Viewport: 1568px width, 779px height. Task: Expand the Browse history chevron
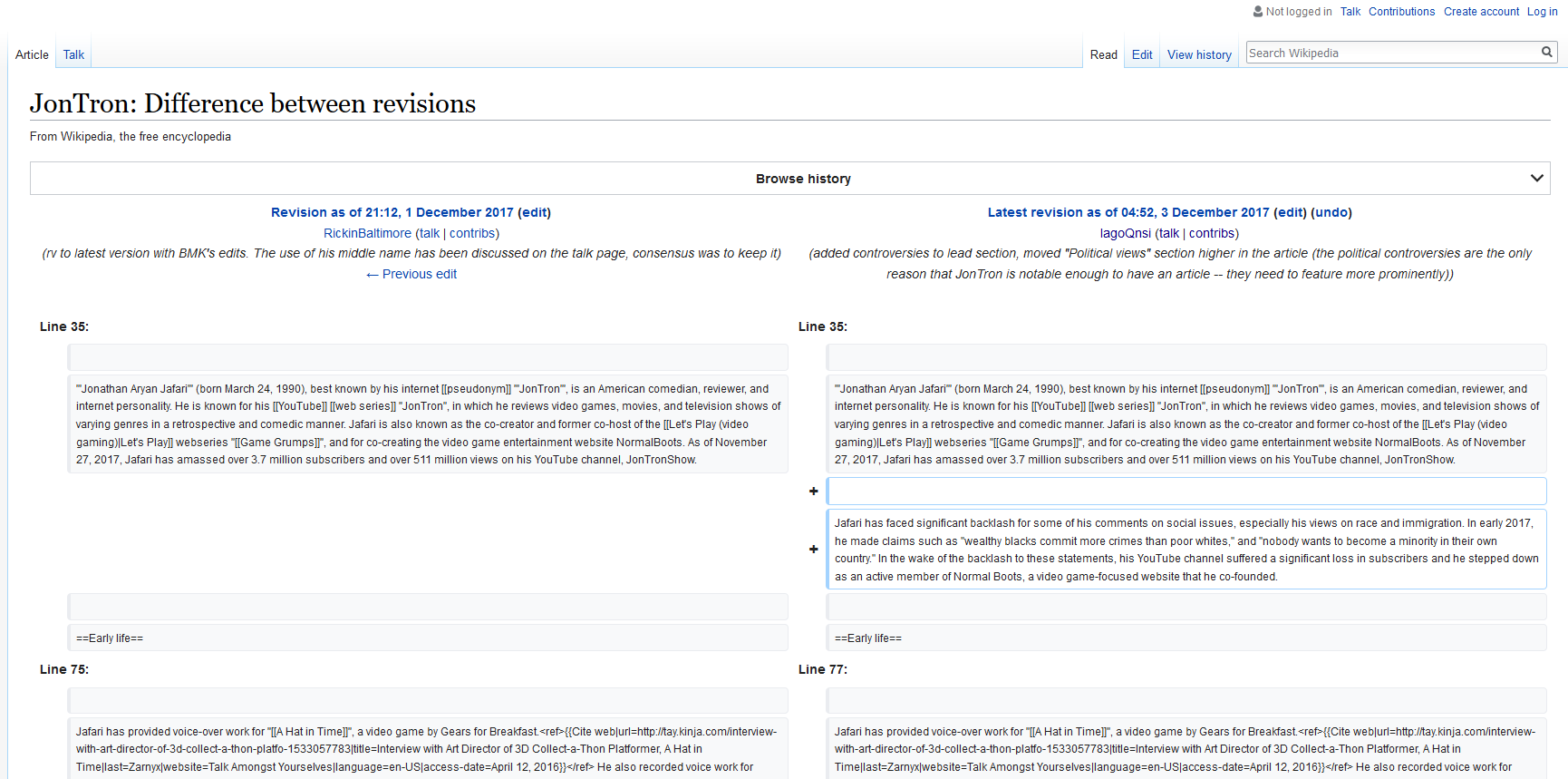click(1536, 178)
